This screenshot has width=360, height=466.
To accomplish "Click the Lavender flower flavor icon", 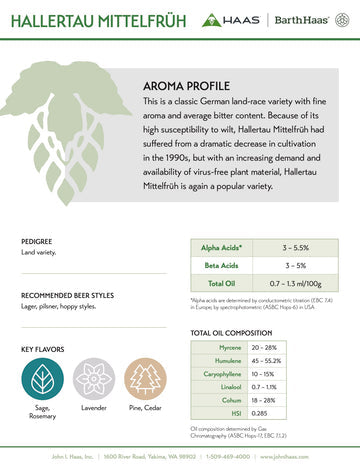I will (94, 379).
